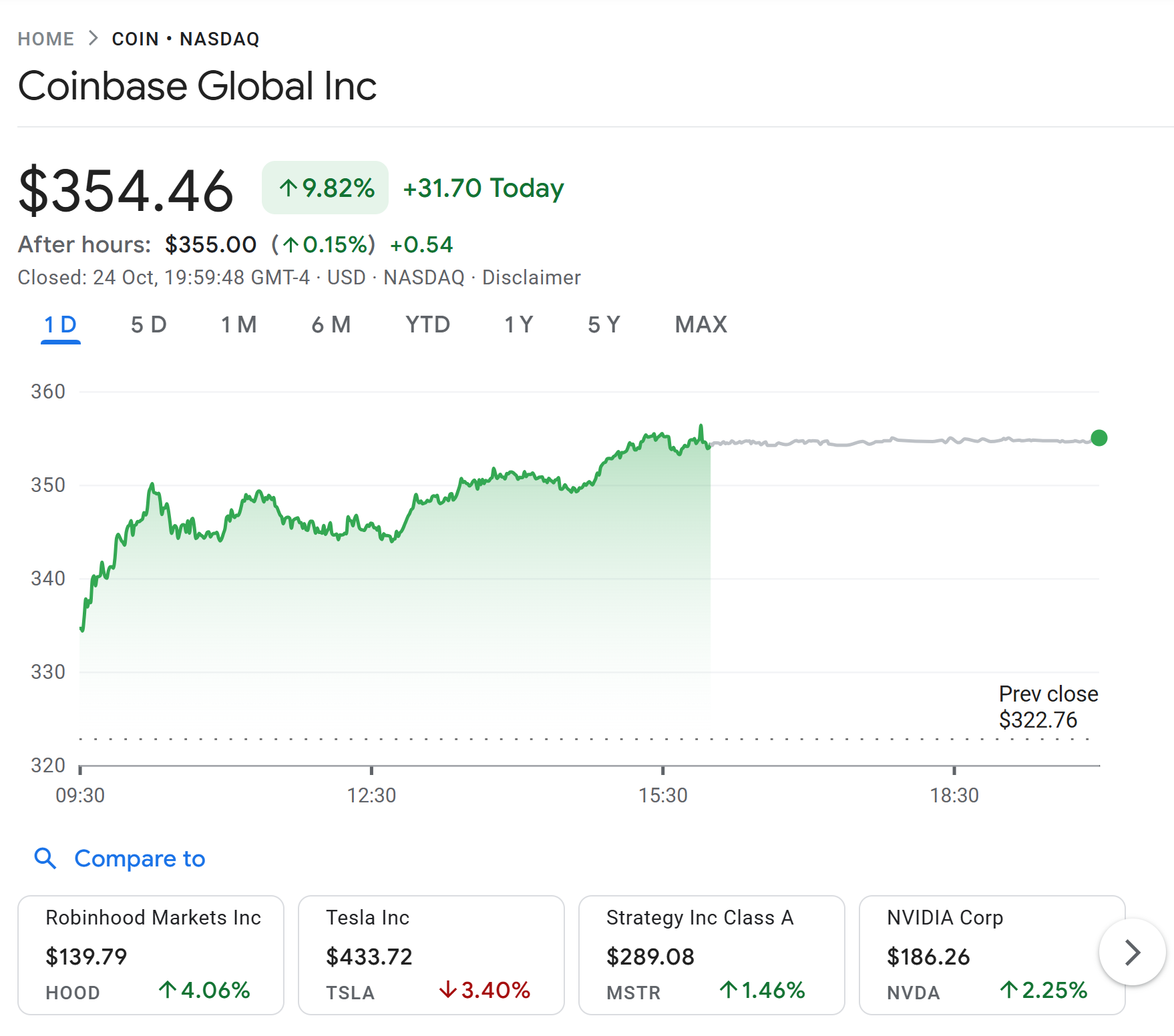Click the Compare to search magnifier icon
Screen dimensions: 1174x1036
pyautogui.click(x=45, y=858)
